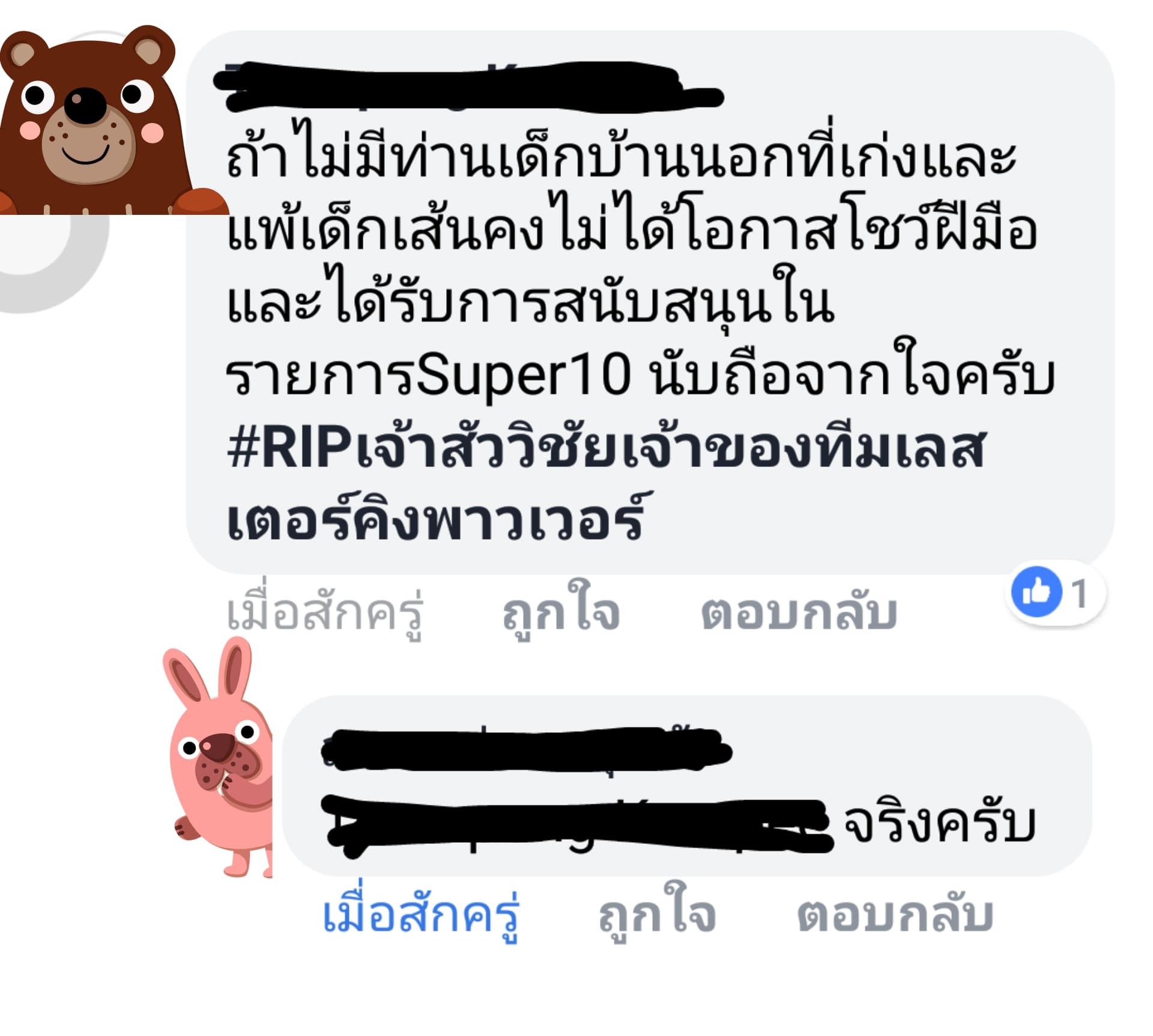Open the pink rabbit profile avatar
This screenshot has height=1036, width=1153.
217,757
